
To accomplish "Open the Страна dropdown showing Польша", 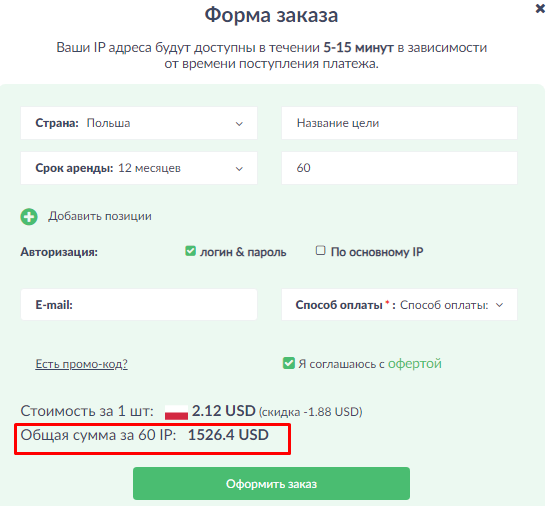I will pos(139,123).
